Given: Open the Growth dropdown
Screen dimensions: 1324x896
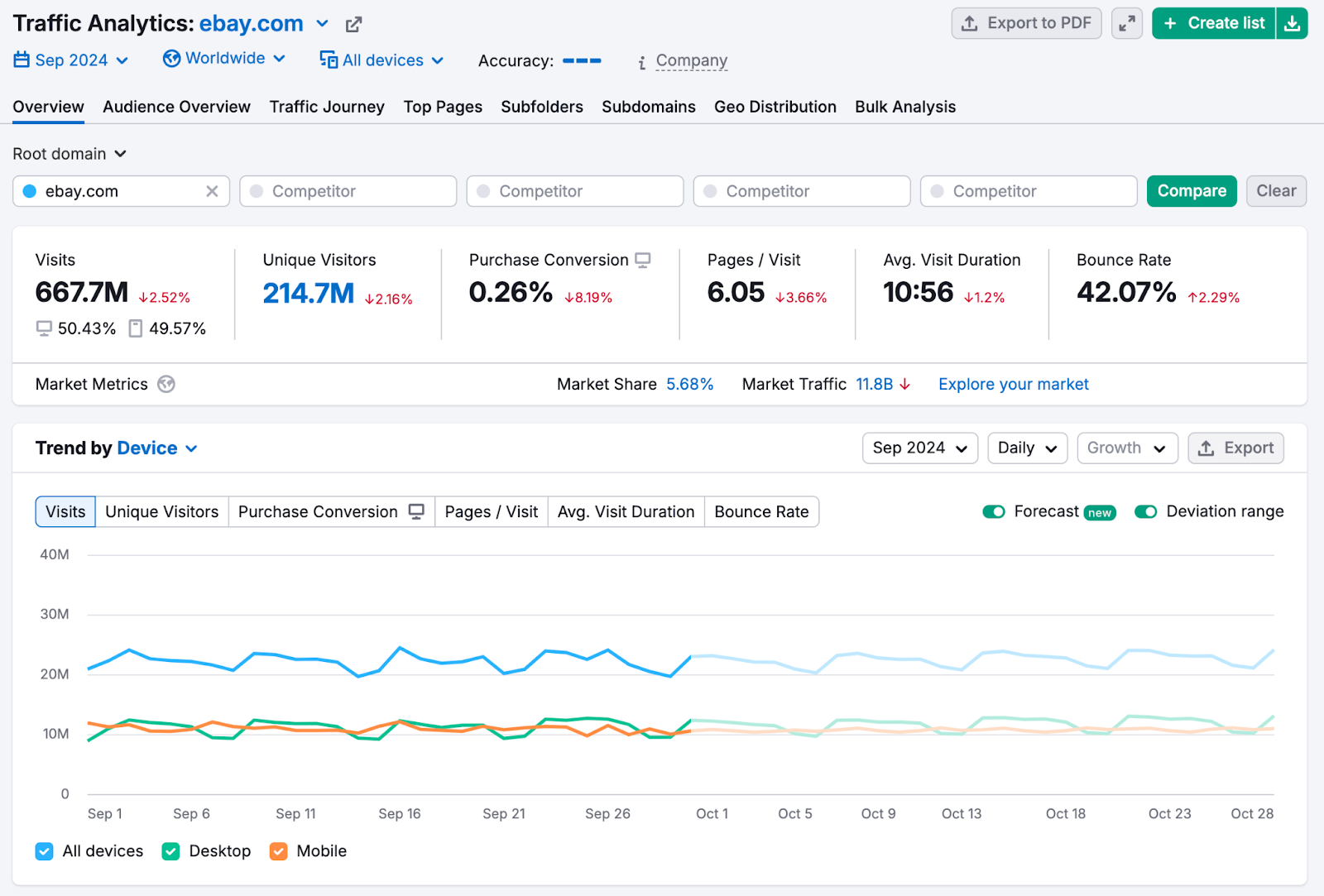Looking at the screenshot, I should [1127, 448].
